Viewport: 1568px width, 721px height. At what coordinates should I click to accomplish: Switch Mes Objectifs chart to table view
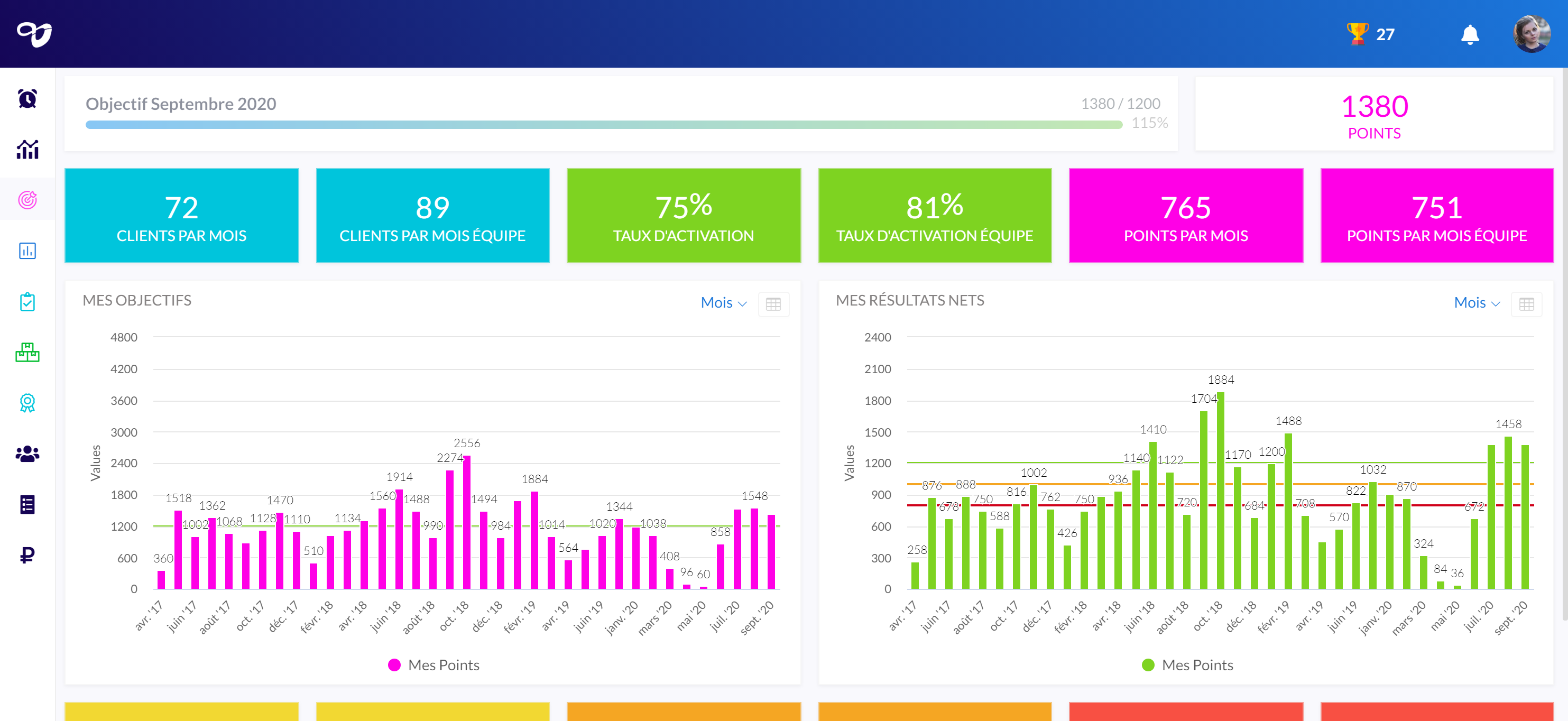coord(773,303)
